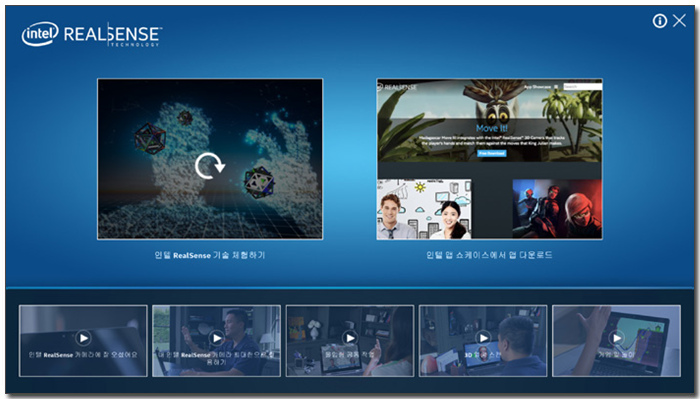
Task: Select the App Showcase link in preview
Action: 538,87
